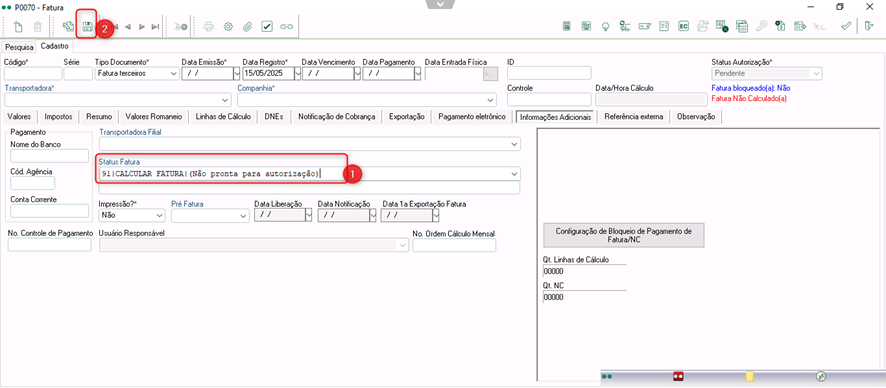
Task: Click the checkmark confirm icon at the far right
Action: (846, 26)
